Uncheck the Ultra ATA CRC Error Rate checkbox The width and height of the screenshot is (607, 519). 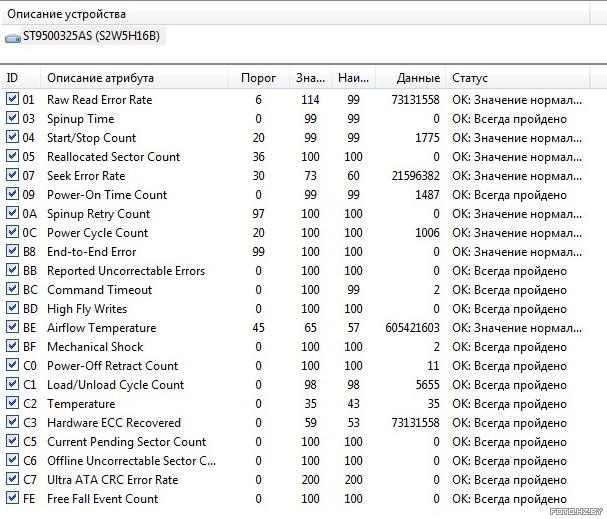(12, 480)
